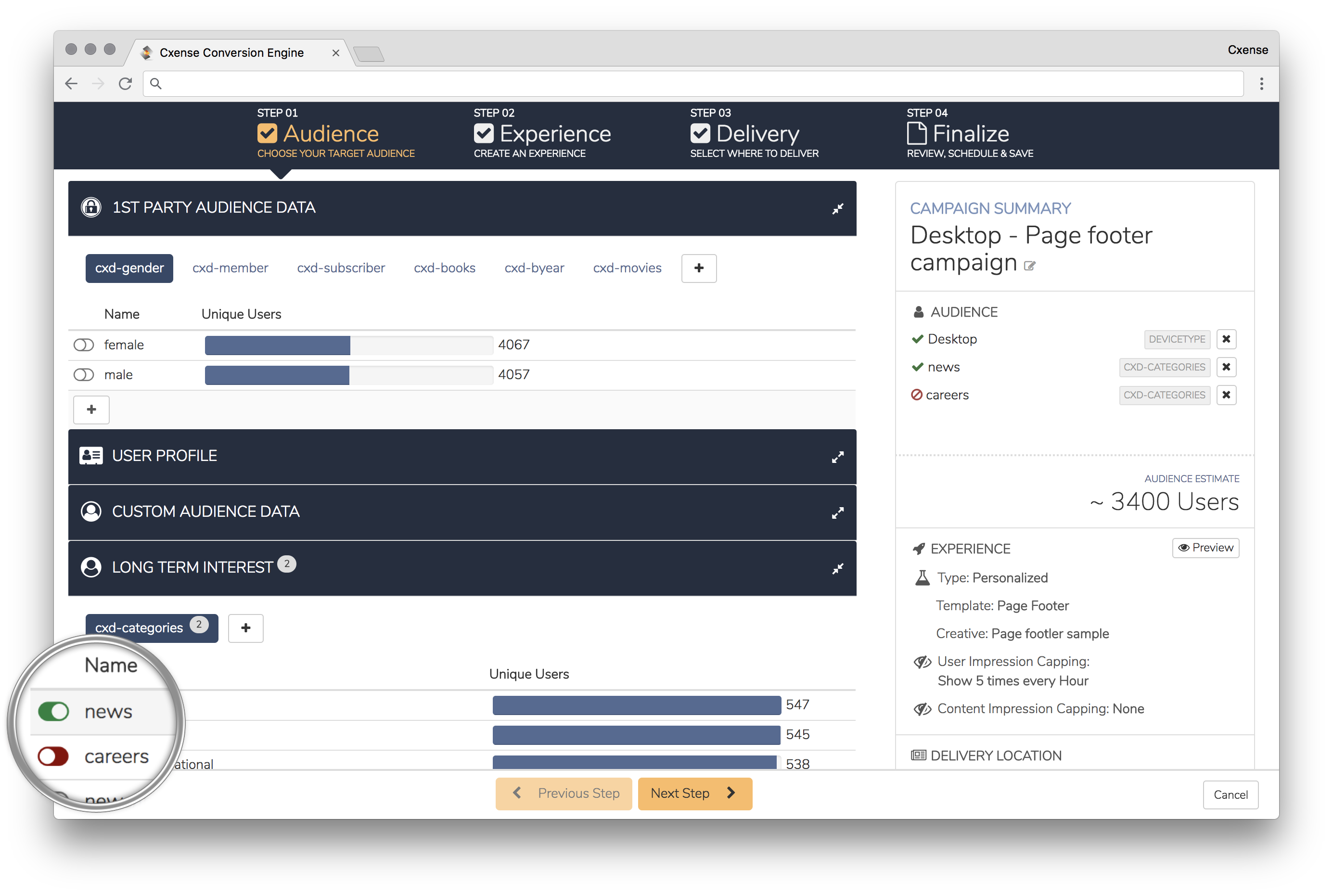
Task: Reload the page with refresh icon
Action: pos(125,84)
